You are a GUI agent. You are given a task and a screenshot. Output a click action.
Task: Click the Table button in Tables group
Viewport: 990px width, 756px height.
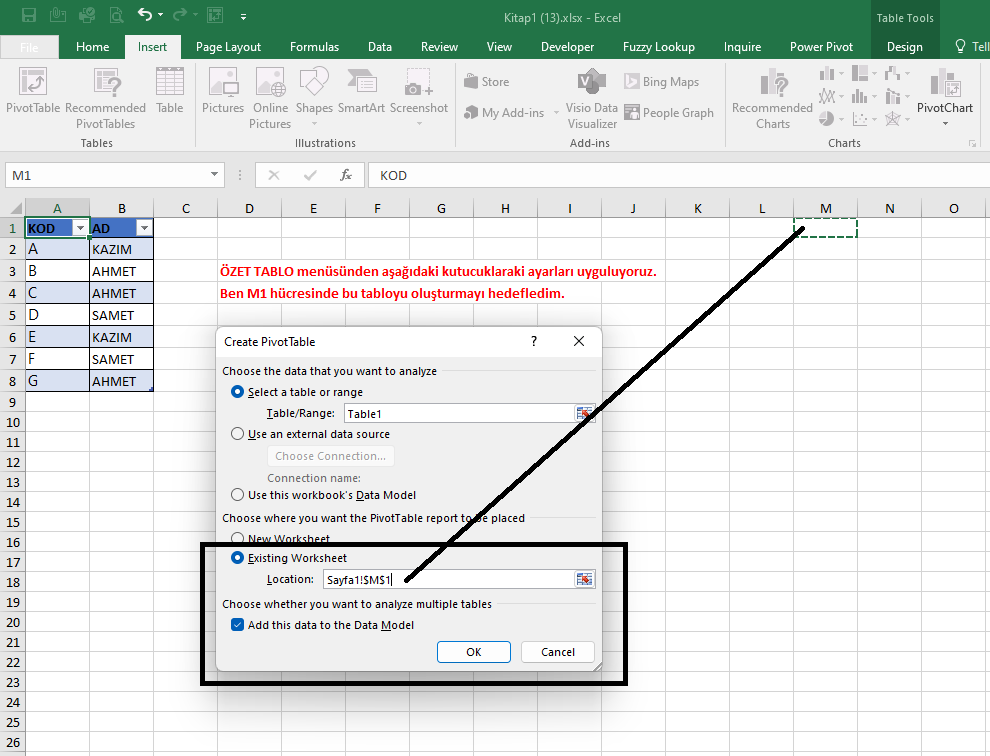pos(170,92)
